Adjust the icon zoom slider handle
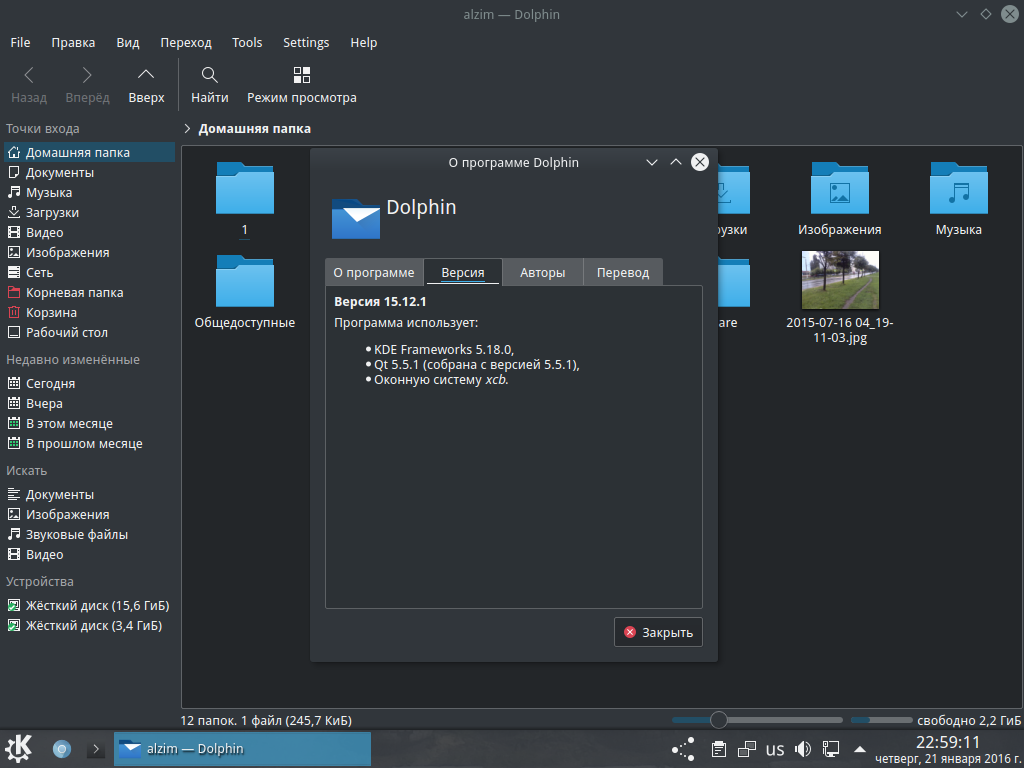The width and height of the screenshot is (1024, 768). (x=718, y=720)
